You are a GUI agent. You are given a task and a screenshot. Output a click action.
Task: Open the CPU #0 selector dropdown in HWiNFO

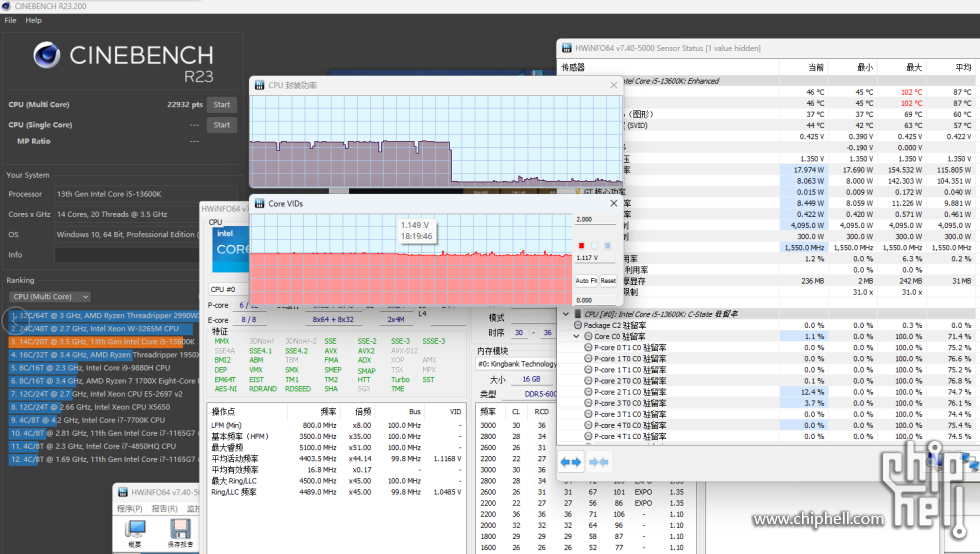[x=228, y=289]
